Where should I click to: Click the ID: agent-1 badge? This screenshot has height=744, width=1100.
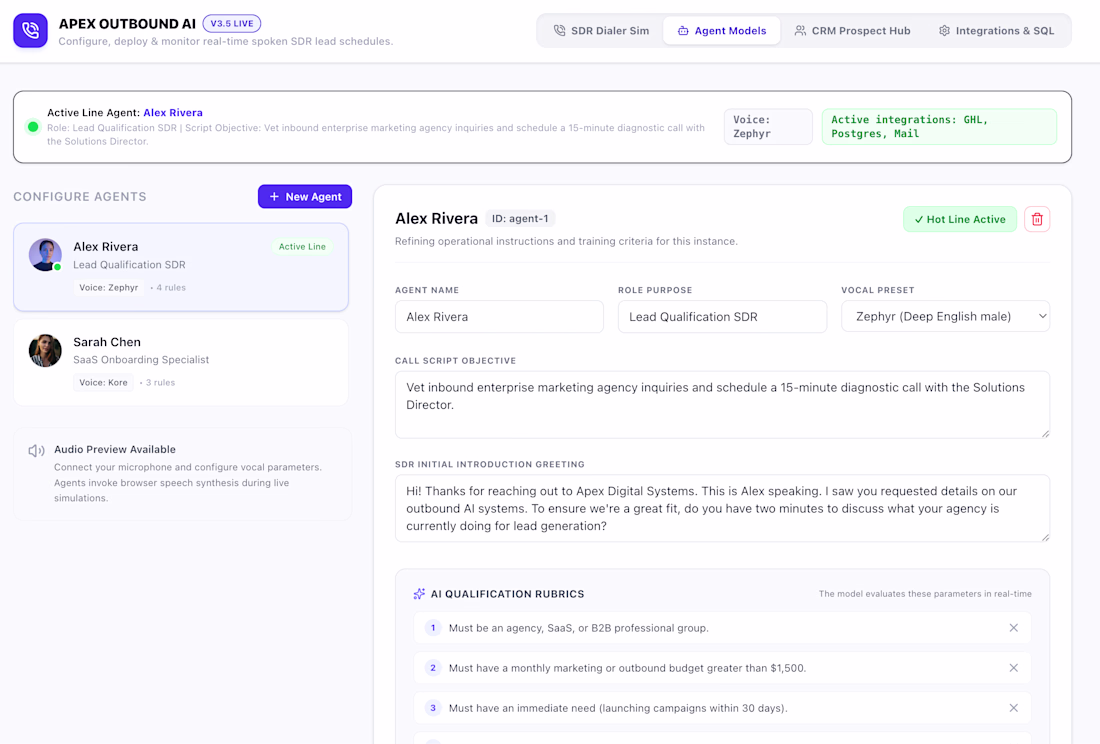click(520, 219)
